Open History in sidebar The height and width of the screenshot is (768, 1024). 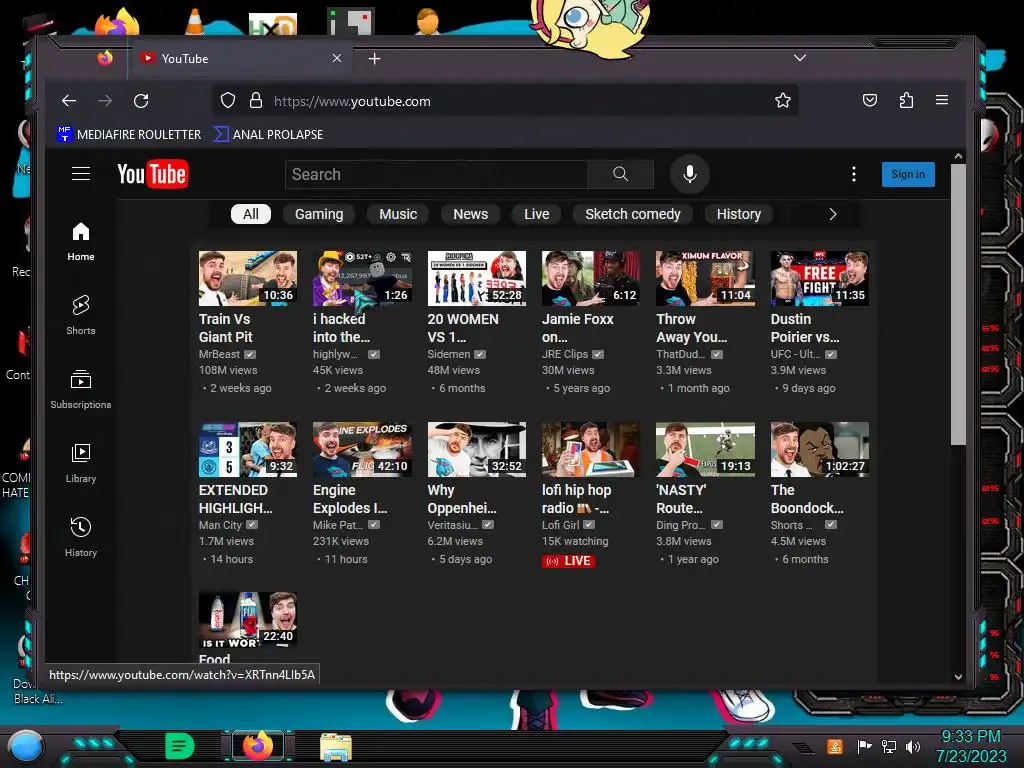pyautogui.click(x=81, y=537)
